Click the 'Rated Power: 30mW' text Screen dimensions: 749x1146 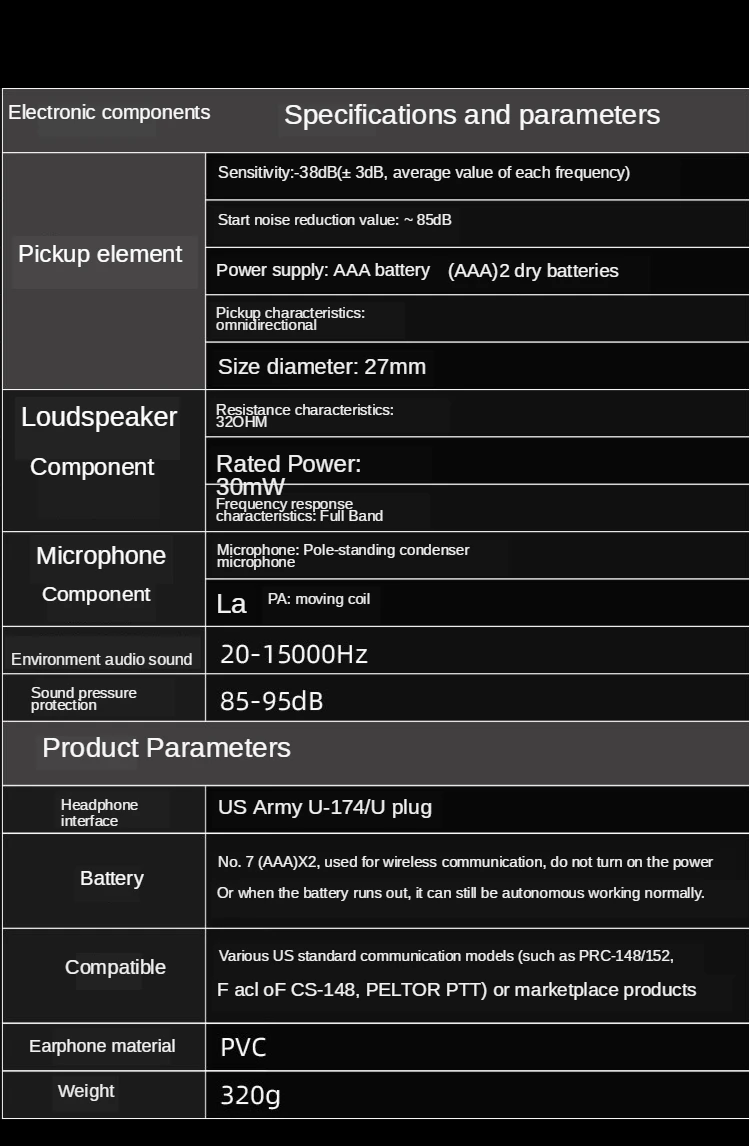[x=288, y=474]
